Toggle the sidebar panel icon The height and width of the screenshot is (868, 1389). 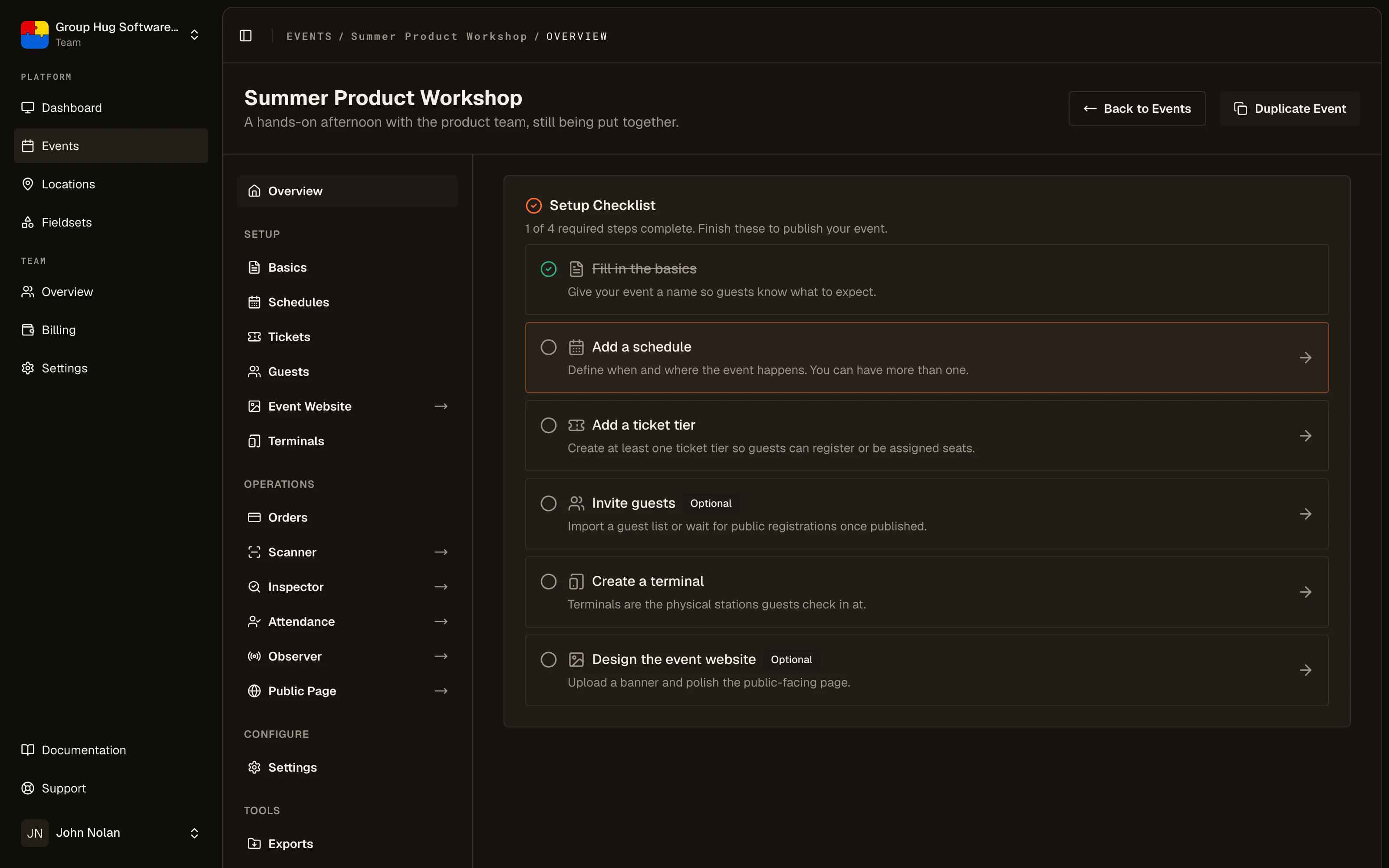pos(246,36)
